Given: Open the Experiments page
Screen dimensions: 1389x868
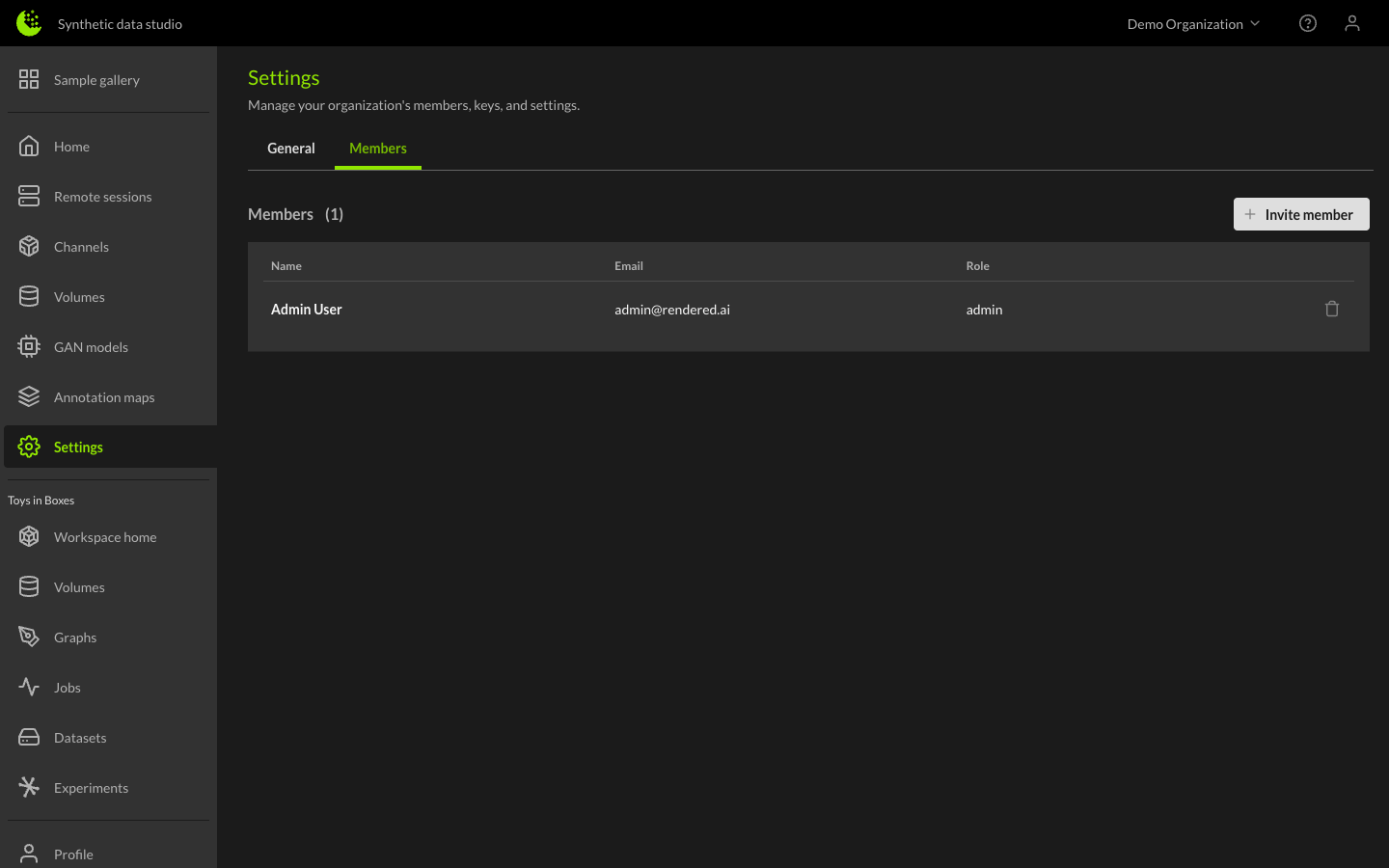Looking at the screenshot, I should pos(91,788).
